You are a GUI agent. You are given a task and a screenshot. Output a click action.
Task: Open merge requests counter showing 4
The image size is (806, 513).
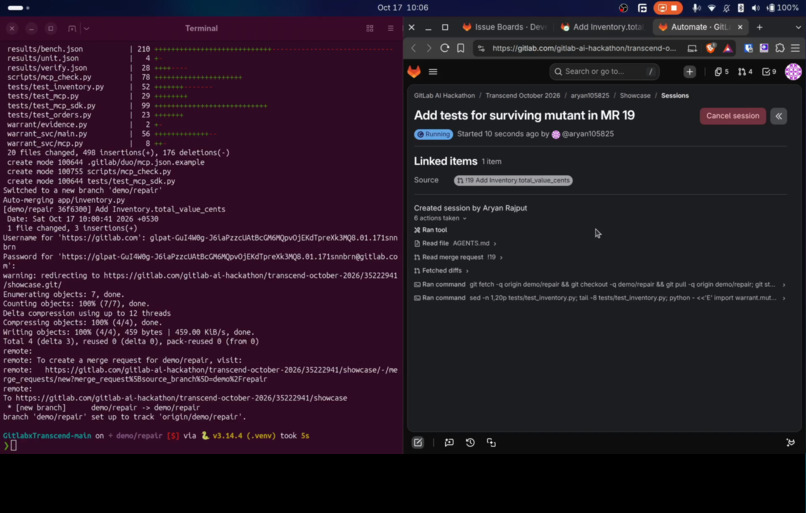click(x=745, y=72)
